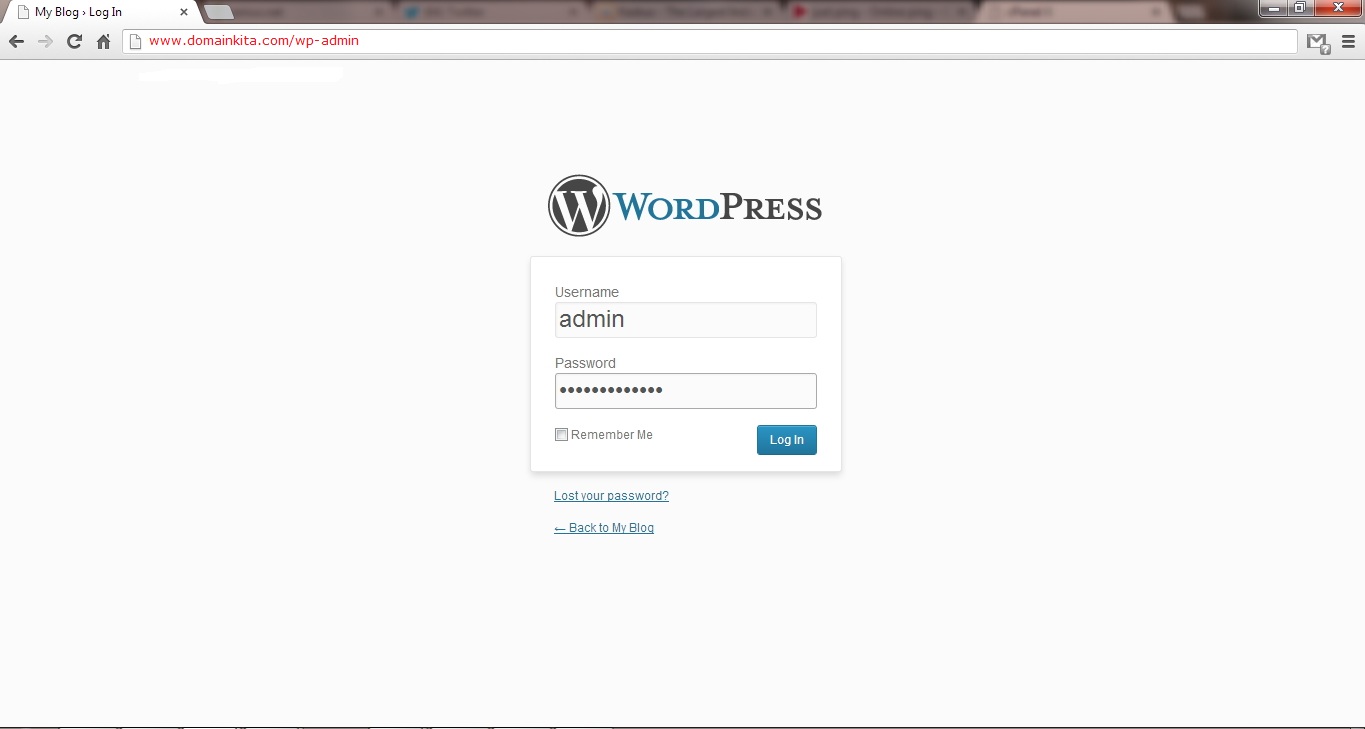Close the My Blog Log In tab
The width and height of the screenshot is (1365, 729).
click(184, 12)
